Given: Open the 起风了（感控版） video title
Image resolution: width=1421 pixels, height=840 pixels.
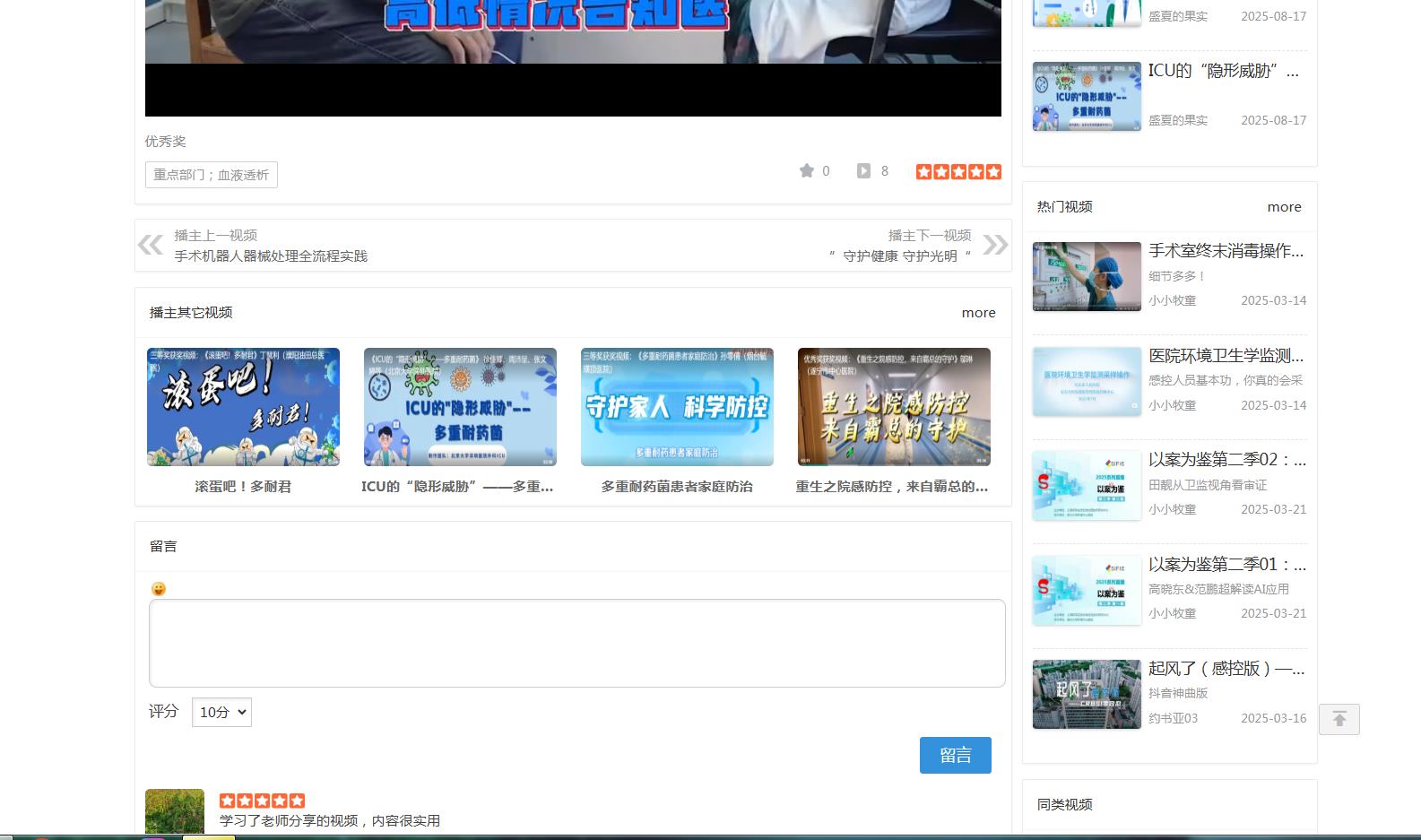Looking at the screenshot, I should point(1226,669).
